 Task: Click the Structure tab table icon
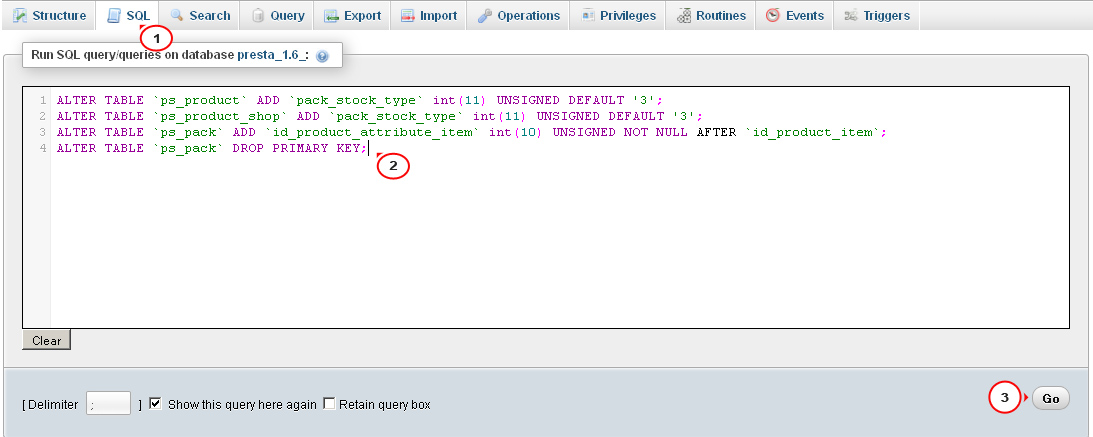tap(20, 15)
